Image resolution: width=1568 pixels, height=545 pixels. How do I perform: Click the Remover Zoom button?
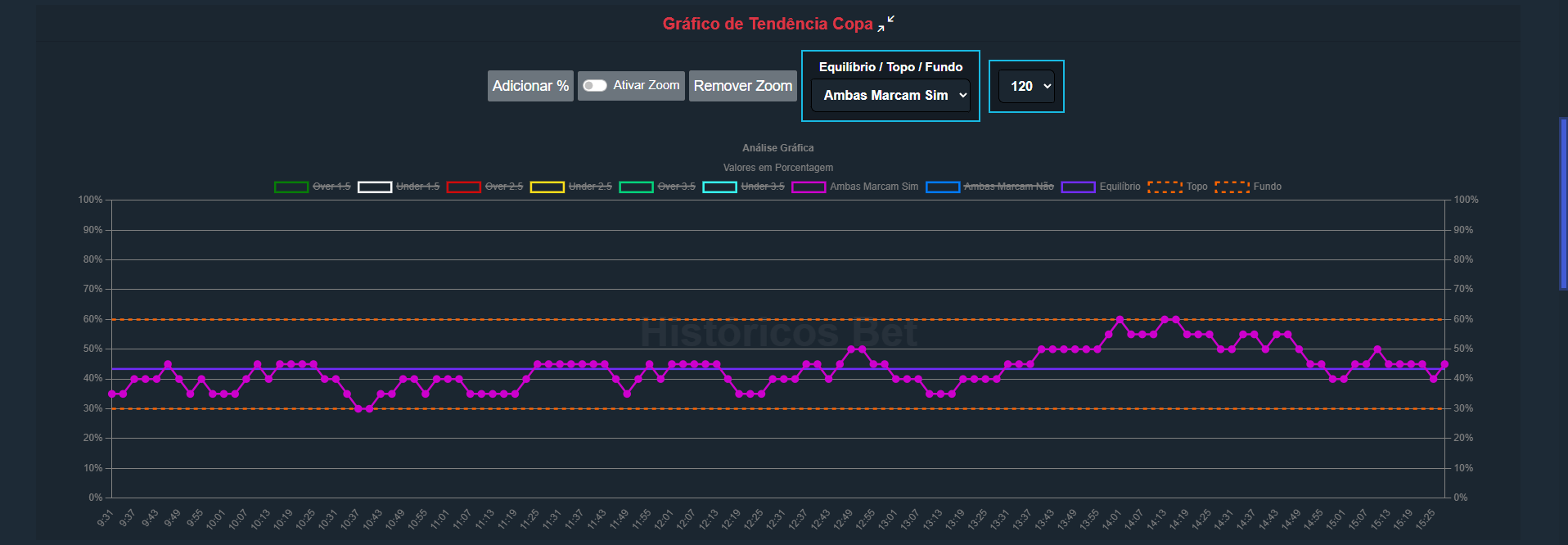[x=743, y=86]
